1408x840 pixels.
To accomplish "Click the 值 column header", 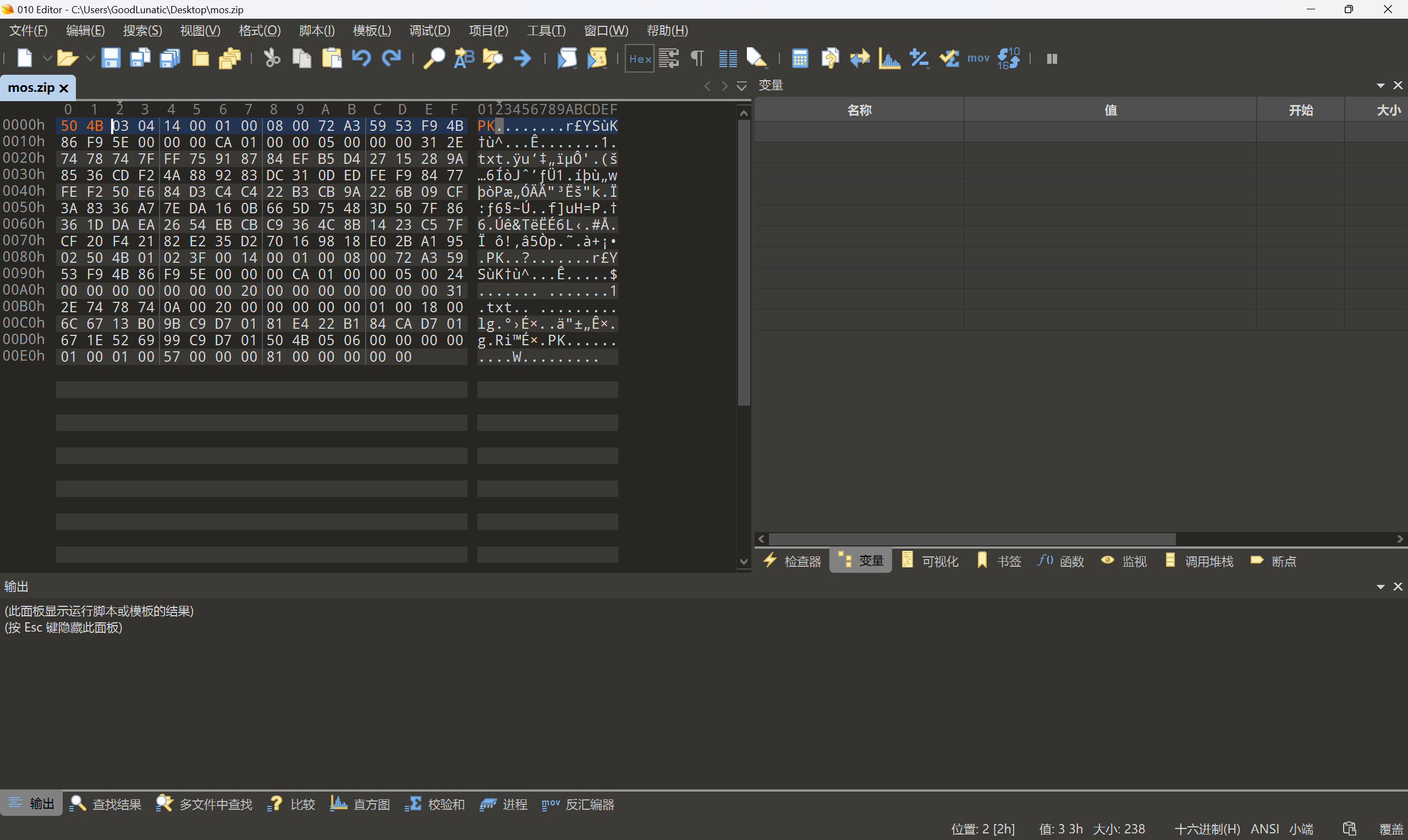I will (1110, 110).
